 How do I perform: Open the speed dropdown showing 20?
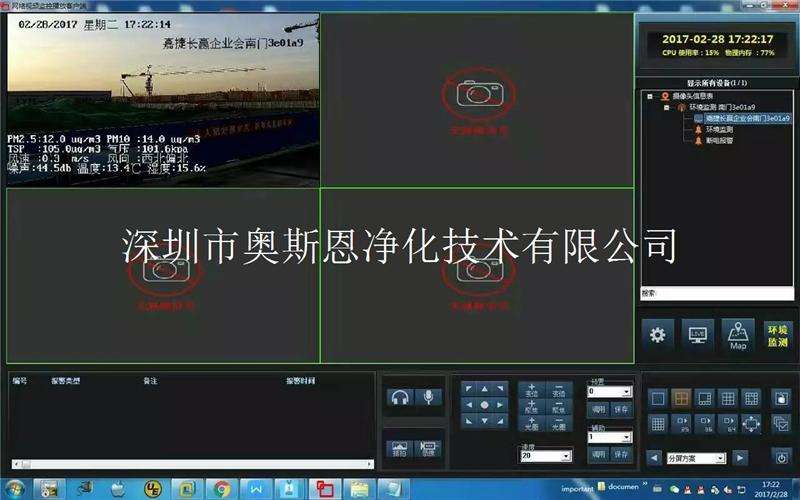(546, 456)
